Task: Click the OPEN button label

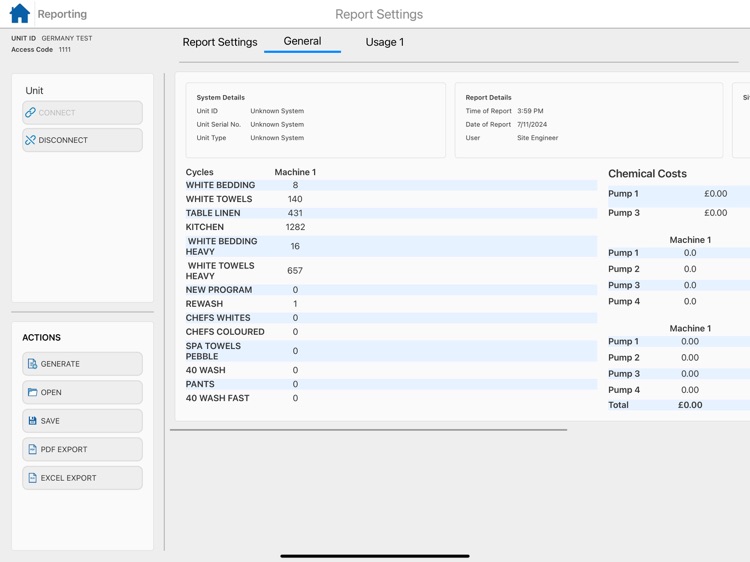Action: pos(51,392)
